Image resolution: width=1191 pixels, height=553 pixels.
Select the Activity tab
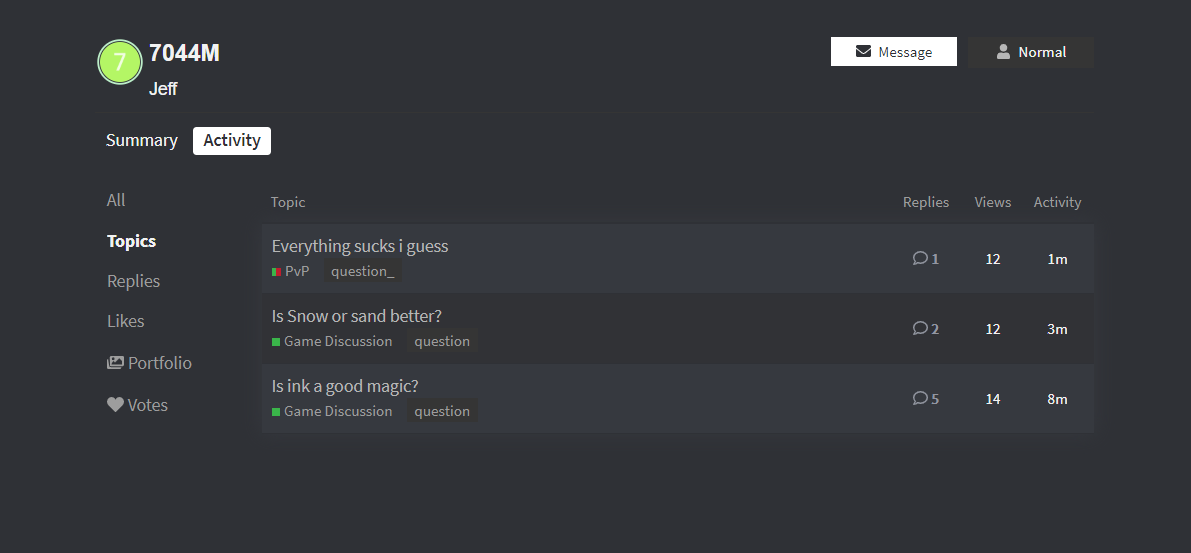tap(232, 141)
